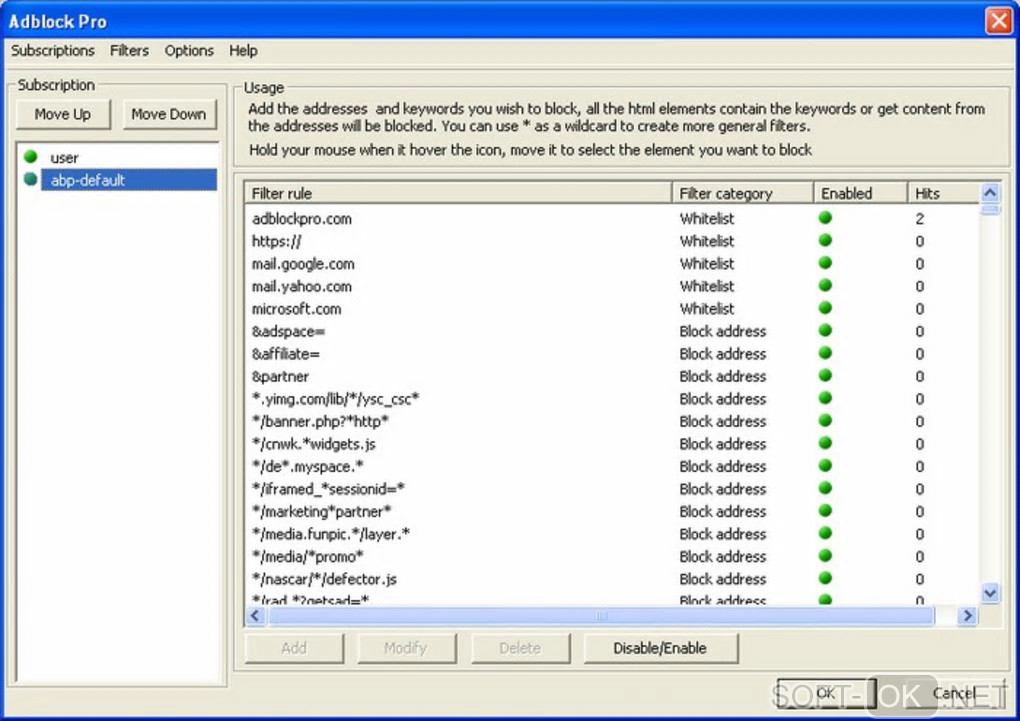Open the Help menu

point(243,51)
